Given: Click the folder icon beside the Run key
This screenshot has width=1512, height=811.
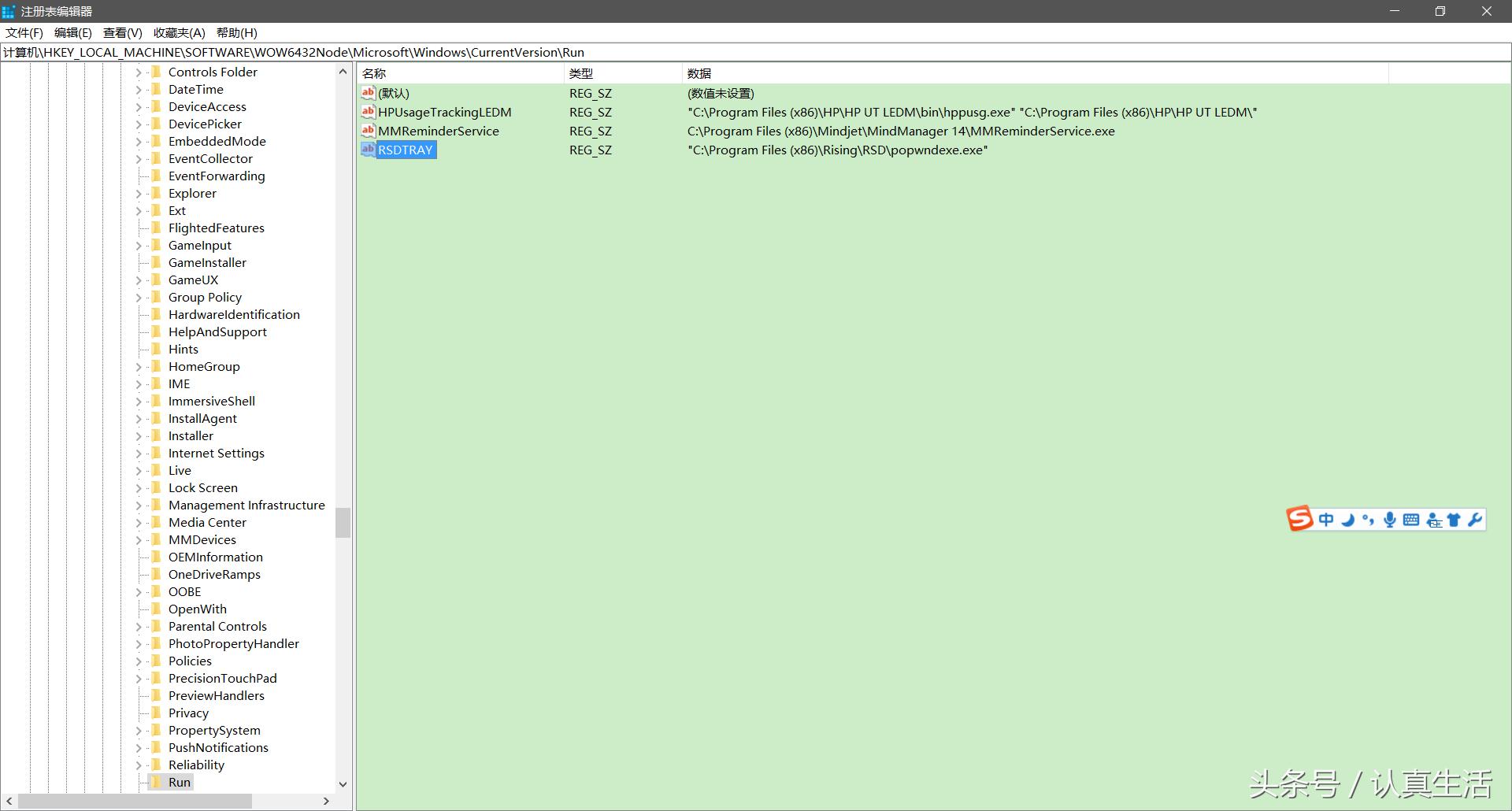Looking at the screenshot, I should 156,782.
